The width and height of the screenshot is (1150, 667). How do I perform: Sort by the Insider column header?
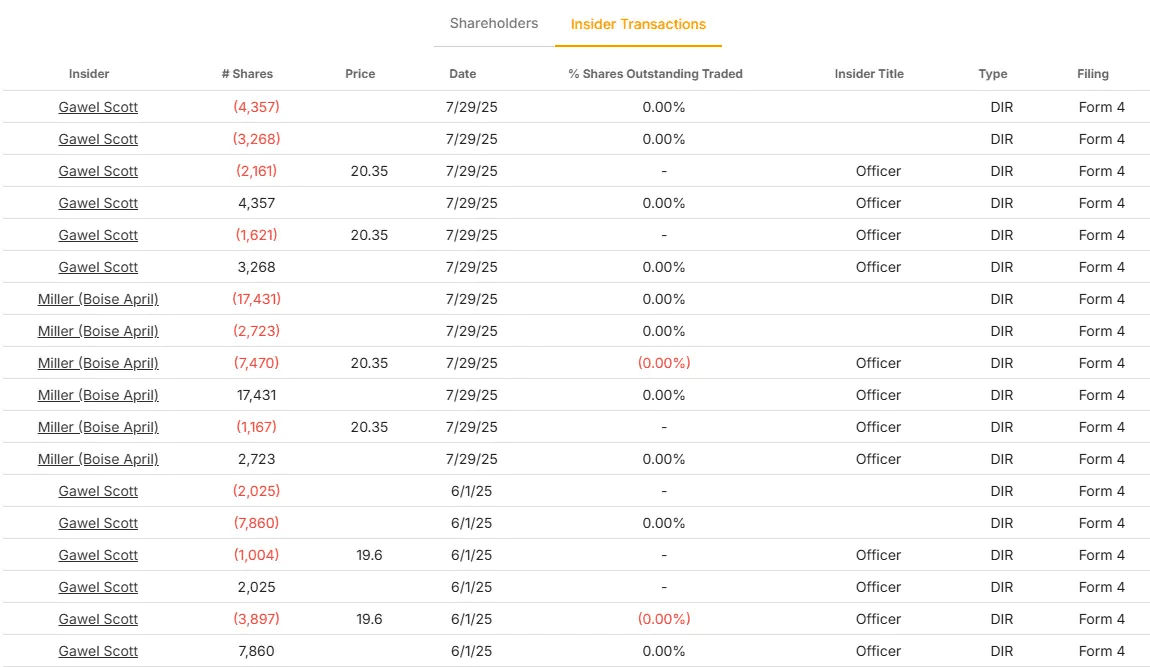pyautogui.click(x=89, y=74)
